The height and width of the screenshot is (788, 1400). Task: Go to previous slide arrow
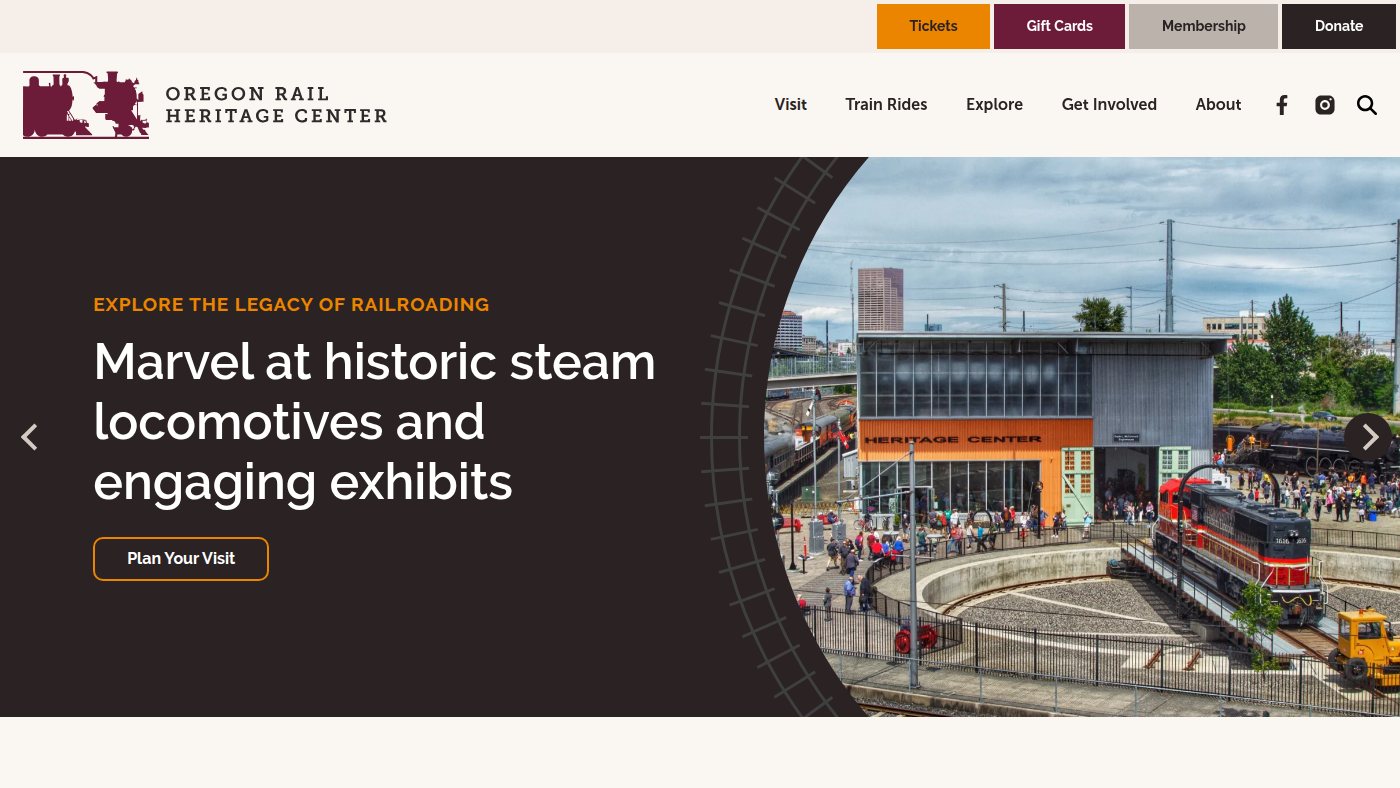click(x=30, y=437)
